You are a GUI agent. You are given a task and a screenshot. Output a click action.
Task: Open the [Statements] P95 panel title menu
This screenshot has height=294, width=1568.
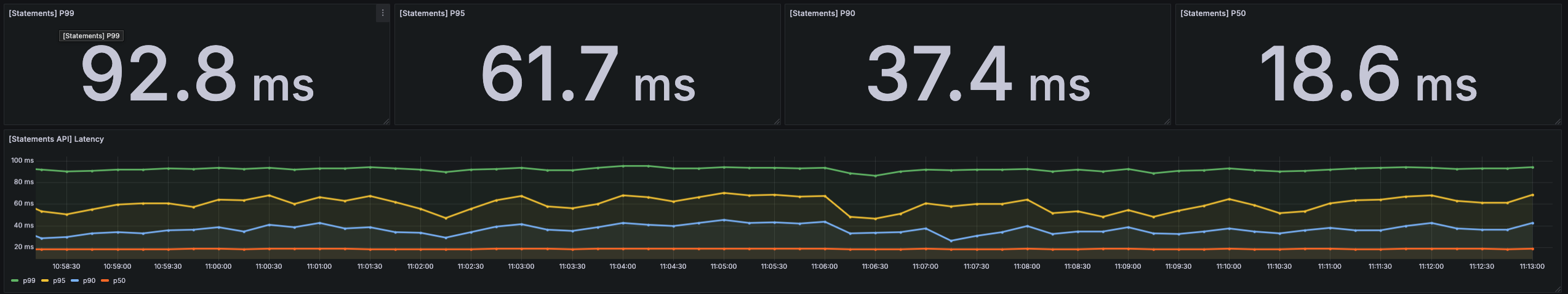point(432,13)
